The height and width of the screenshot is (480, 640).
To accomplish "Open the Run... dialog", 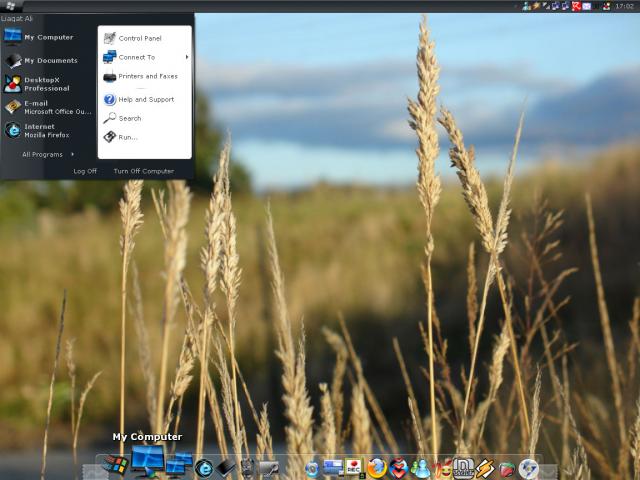I will point(128,137).
